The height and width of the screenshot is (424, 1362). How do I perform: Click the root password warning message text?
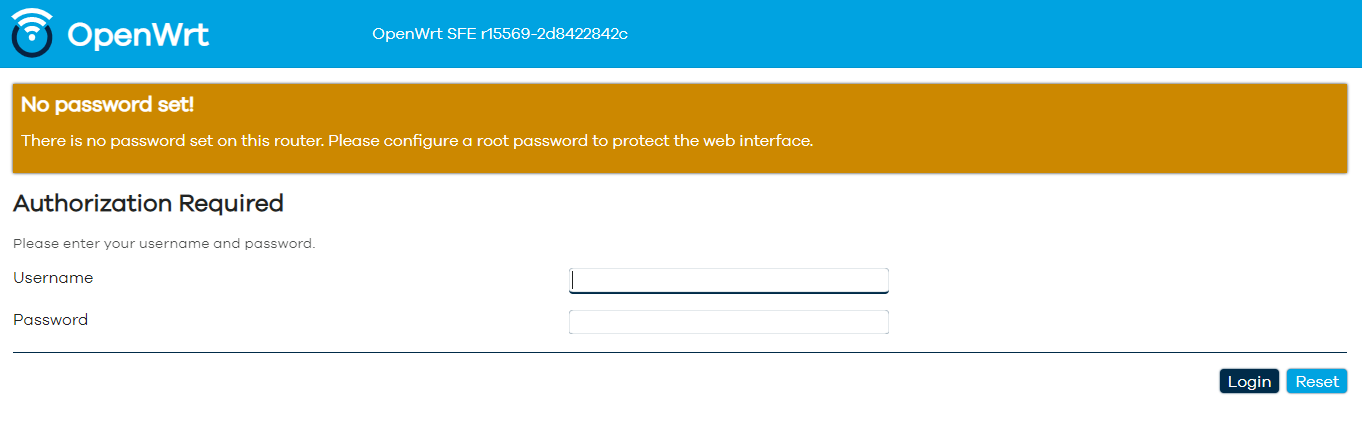coord(417,141)
